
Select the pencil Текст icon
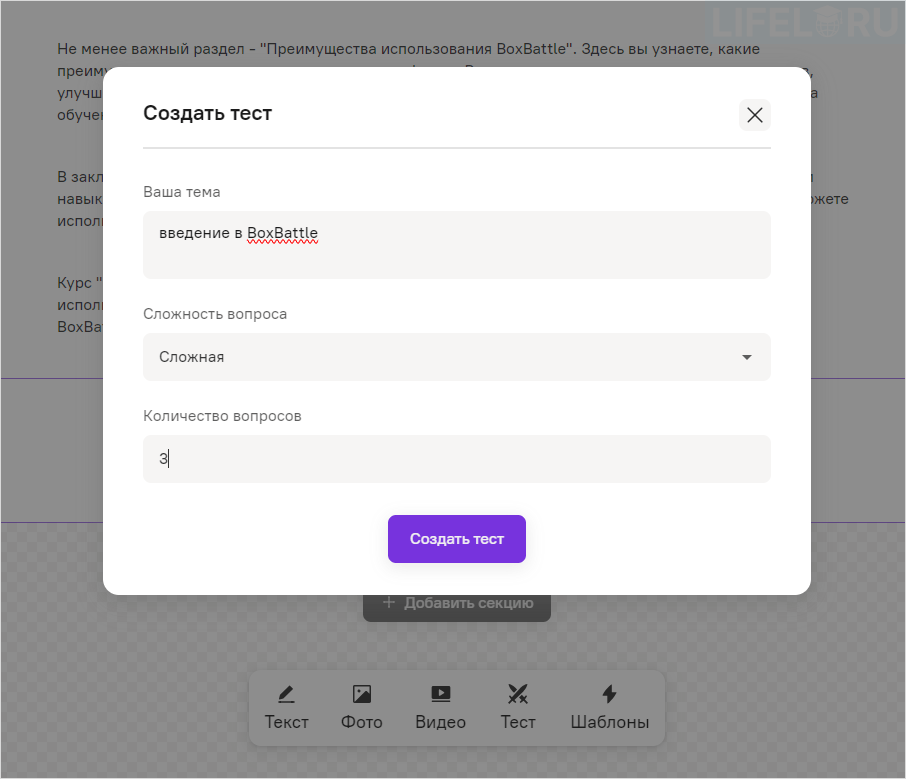coord(287,694)
